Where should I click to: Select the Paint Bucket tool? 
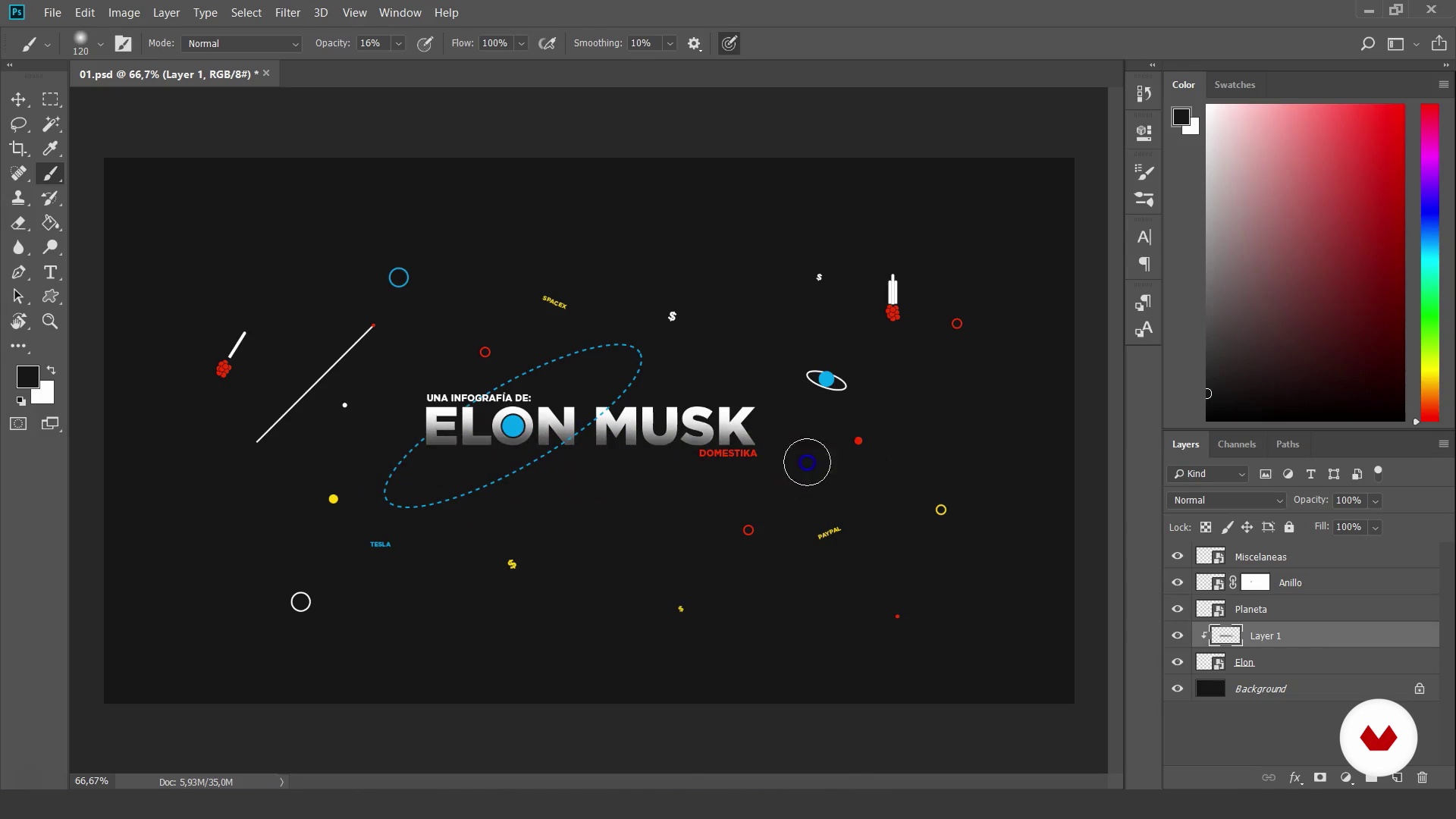click(x=50, y=223)
